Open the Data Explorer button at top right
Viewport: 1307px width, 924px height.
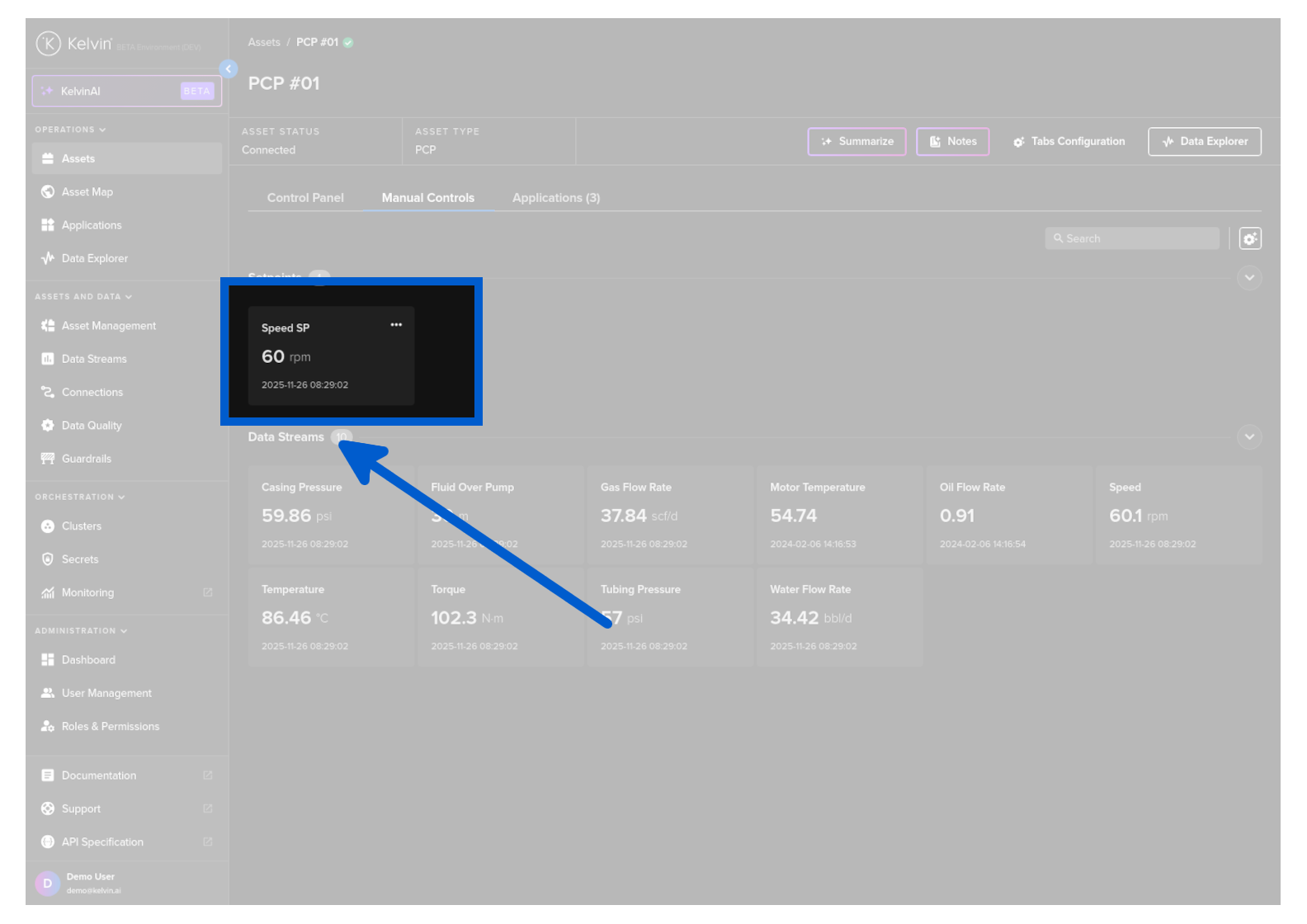coord(1205,142)
